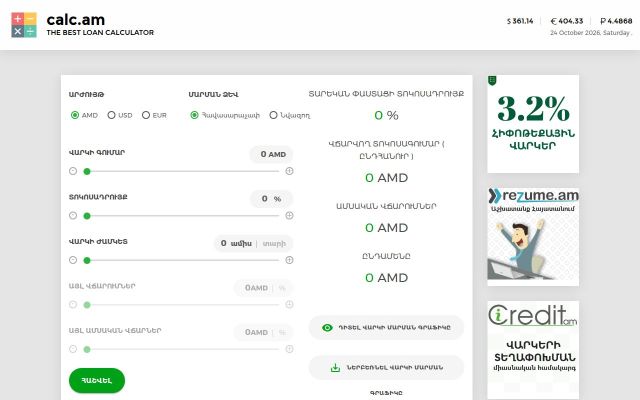Decrease interest rate with minus icon

(73, 216)
